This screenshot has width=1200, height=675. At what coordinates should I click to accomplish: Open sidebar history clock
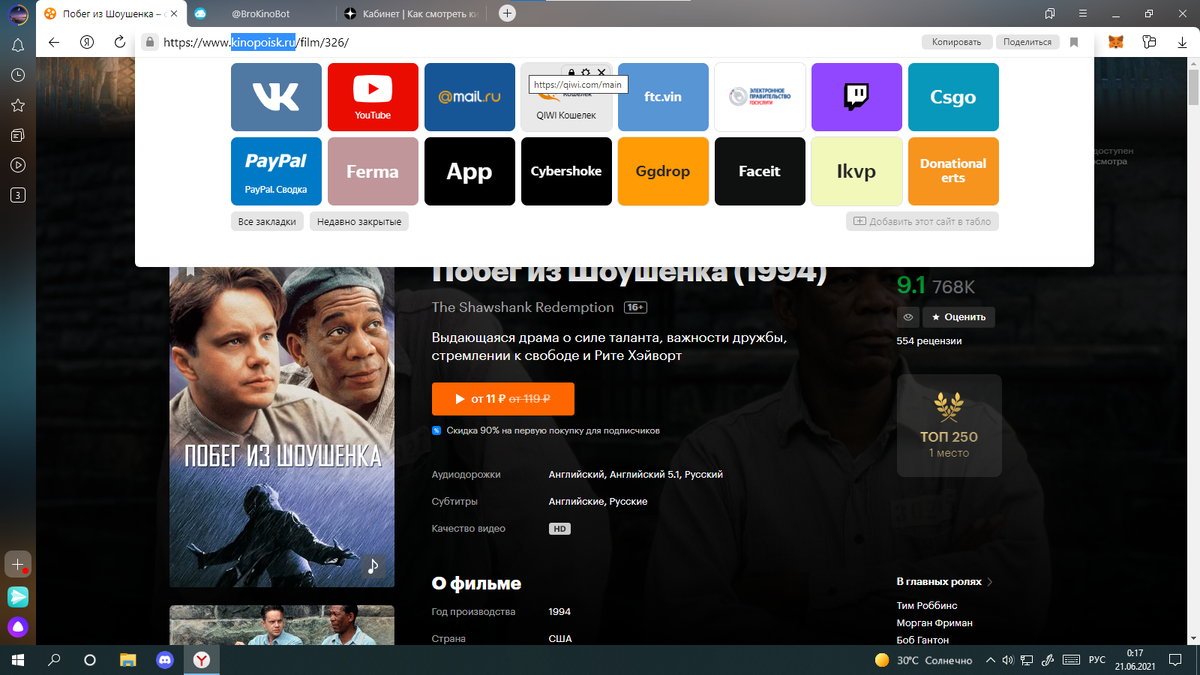pos(18,75)
